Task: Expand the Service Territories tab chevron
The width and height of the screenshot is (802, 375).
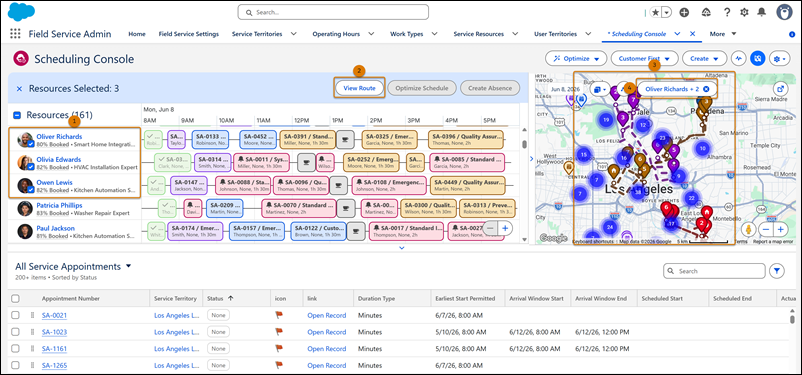Action: [x=294, y=34]
